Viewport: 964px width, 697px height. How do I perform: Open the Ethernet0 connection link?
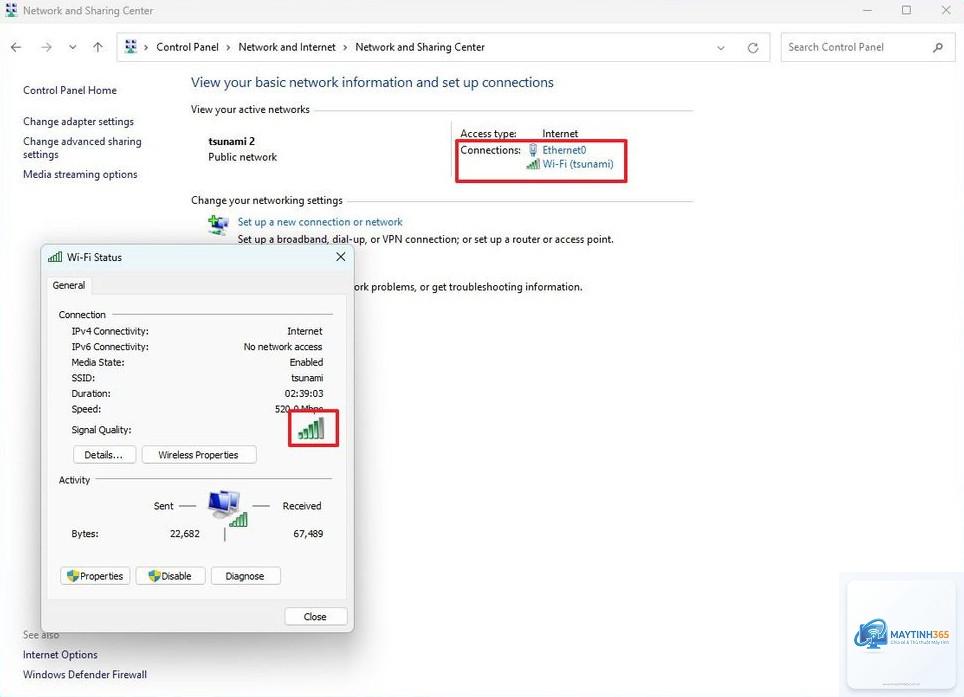564,150
